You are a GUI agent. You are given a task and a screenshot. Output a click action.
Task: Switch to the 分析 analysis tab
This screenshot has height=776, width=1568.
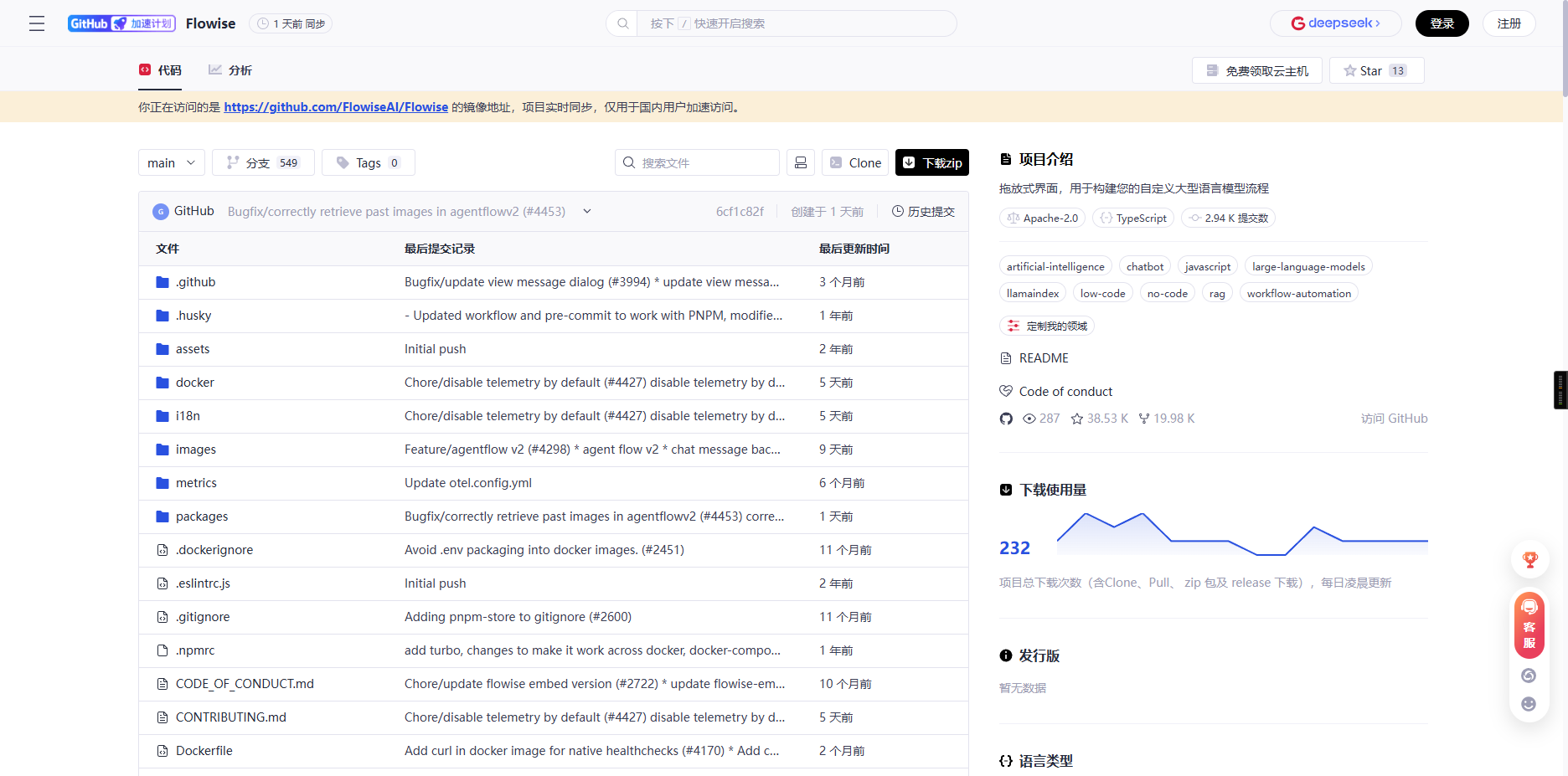click(230, 70)
